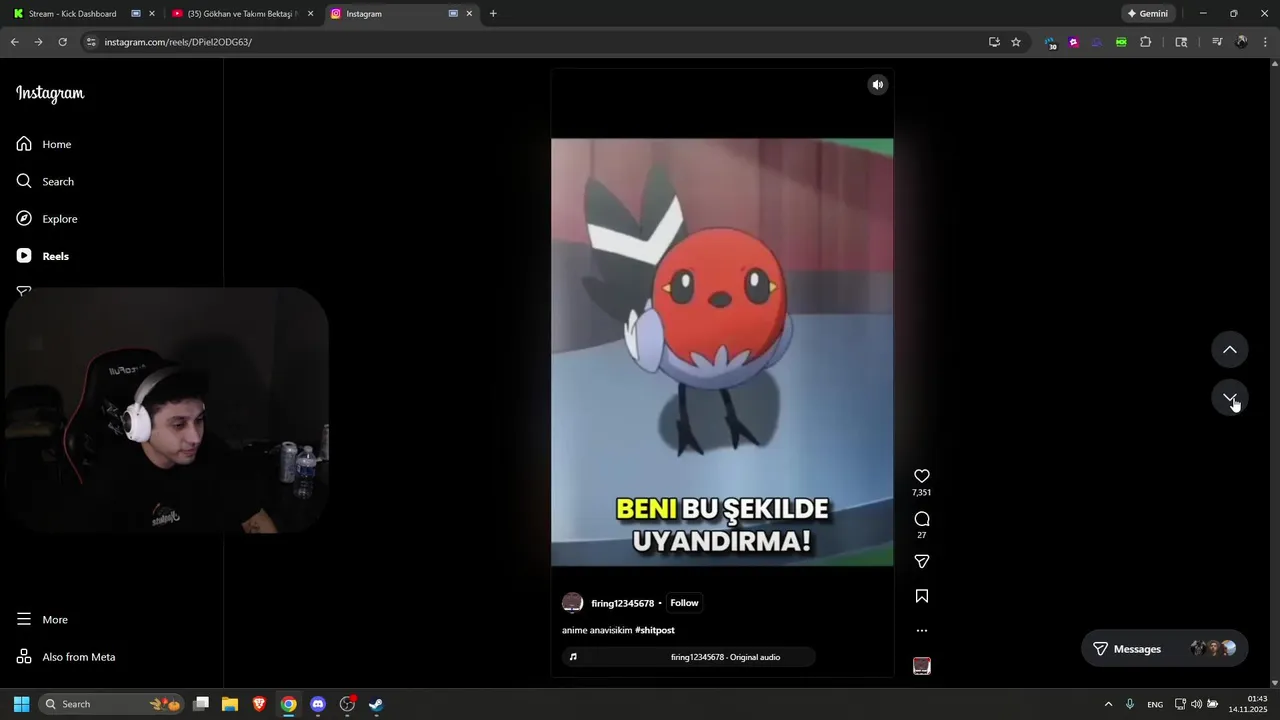Open a new browser tab
The height and width of the screenshot is (720, 1280).
click(x=493, y=14)
